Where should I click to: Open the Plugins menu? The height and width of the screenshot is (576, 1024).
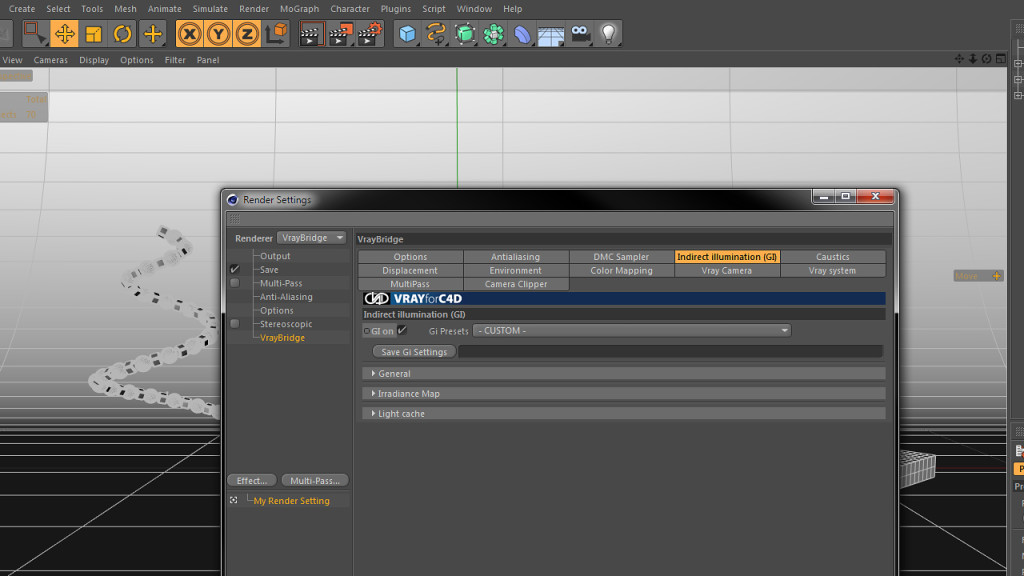pos(396,8)
